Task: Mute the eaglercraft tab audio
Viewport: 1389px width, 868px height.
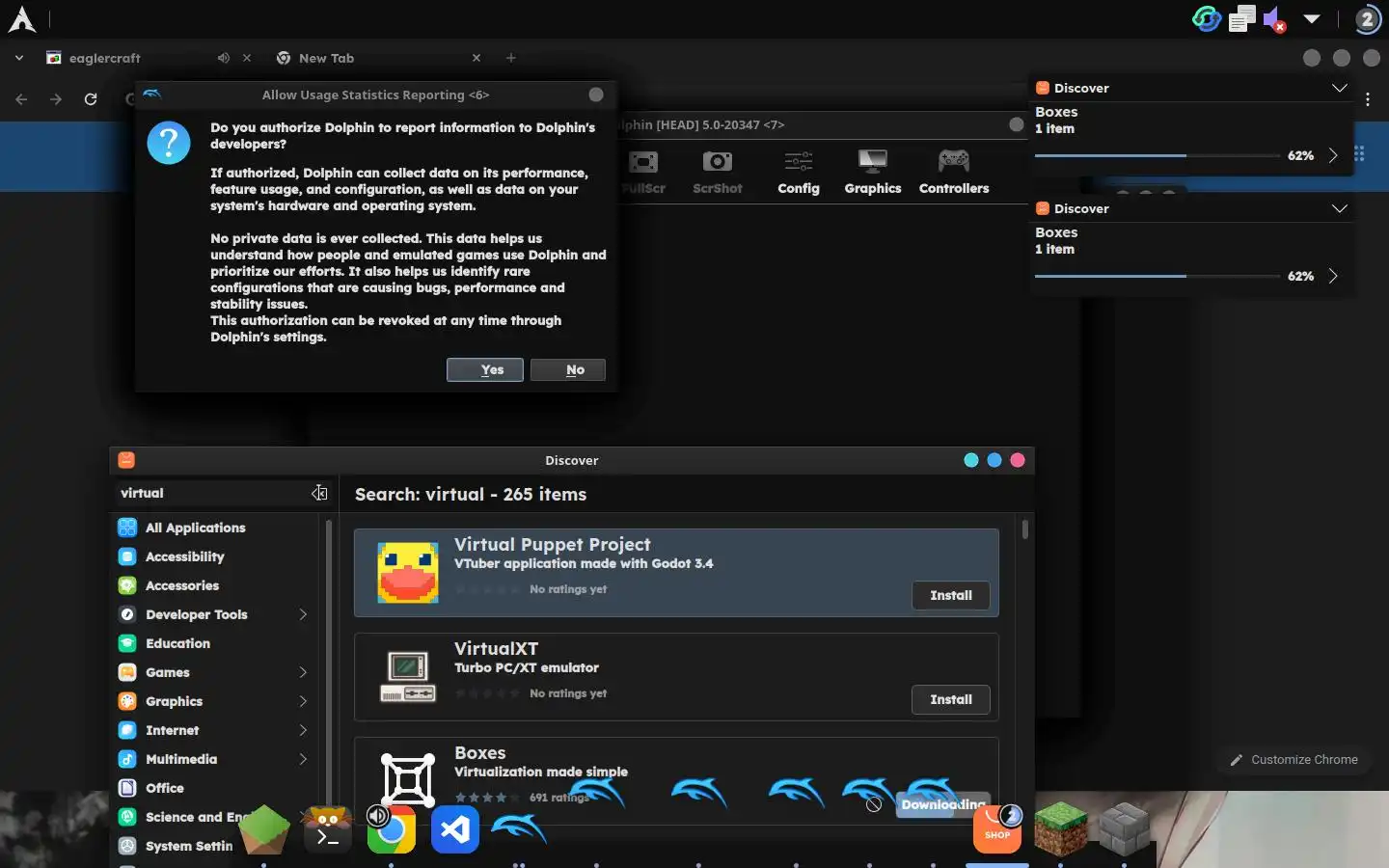Action: pos(224,58)
